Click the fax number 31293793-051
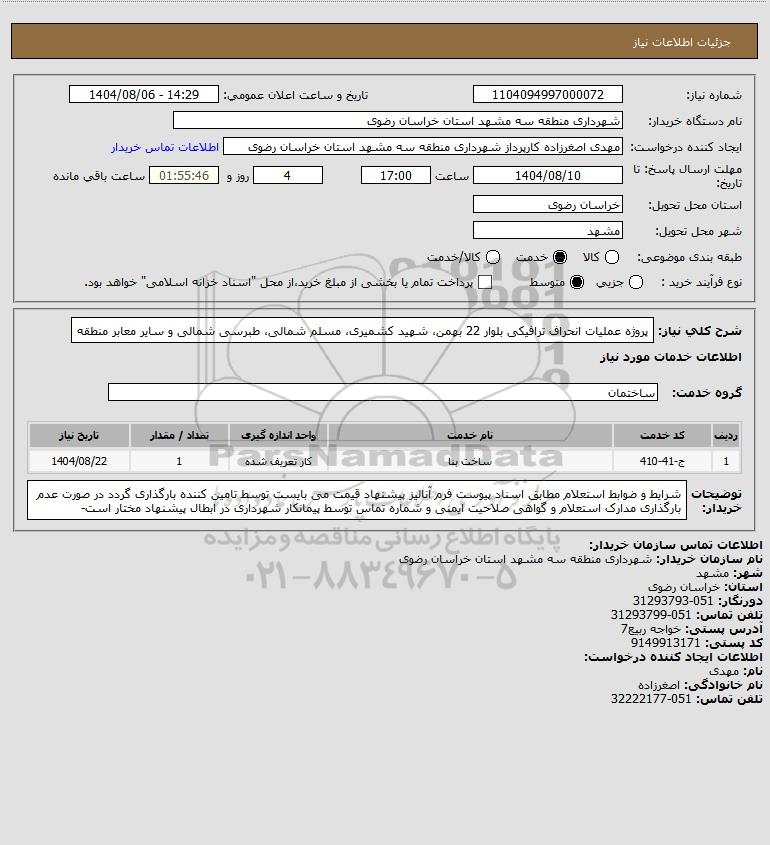Screen dimensions: 770x845 pos(672,600)
